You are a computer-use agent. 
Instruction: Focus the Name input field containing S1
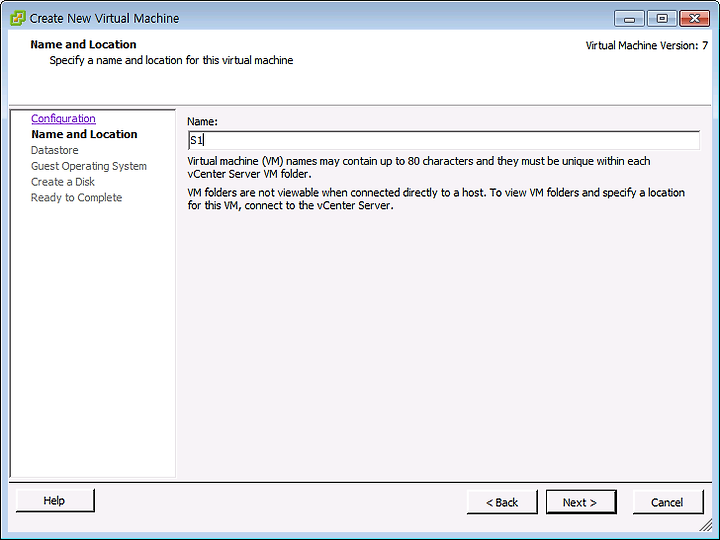[x=444, y=140]
